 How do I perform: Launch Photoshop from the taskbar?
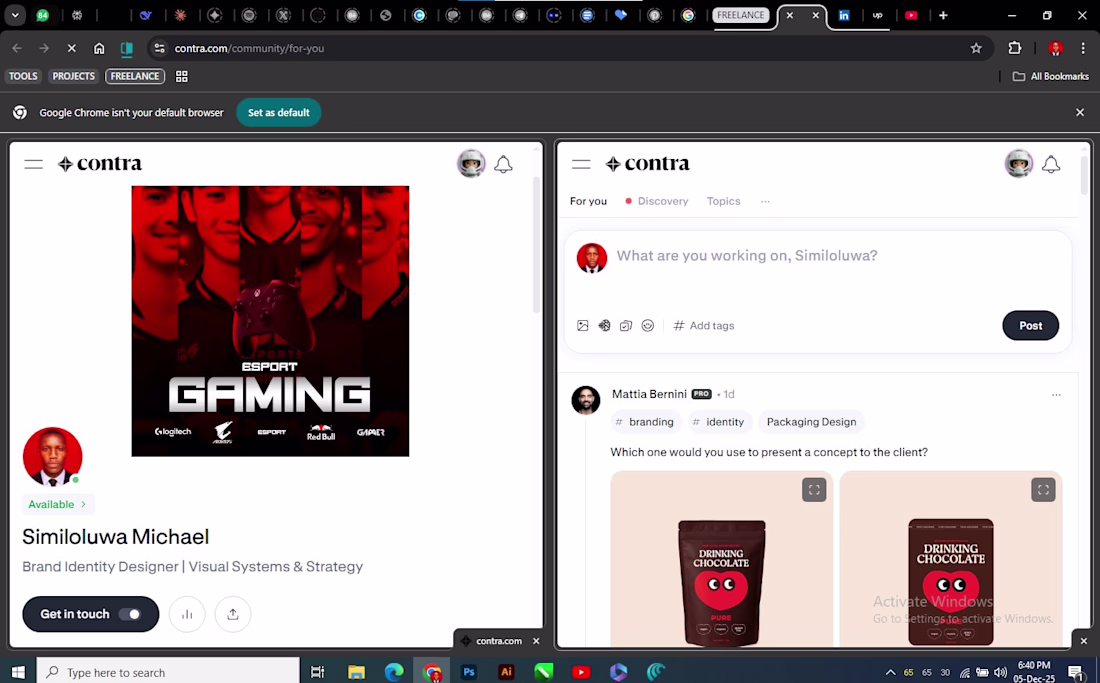click(469, 672)
